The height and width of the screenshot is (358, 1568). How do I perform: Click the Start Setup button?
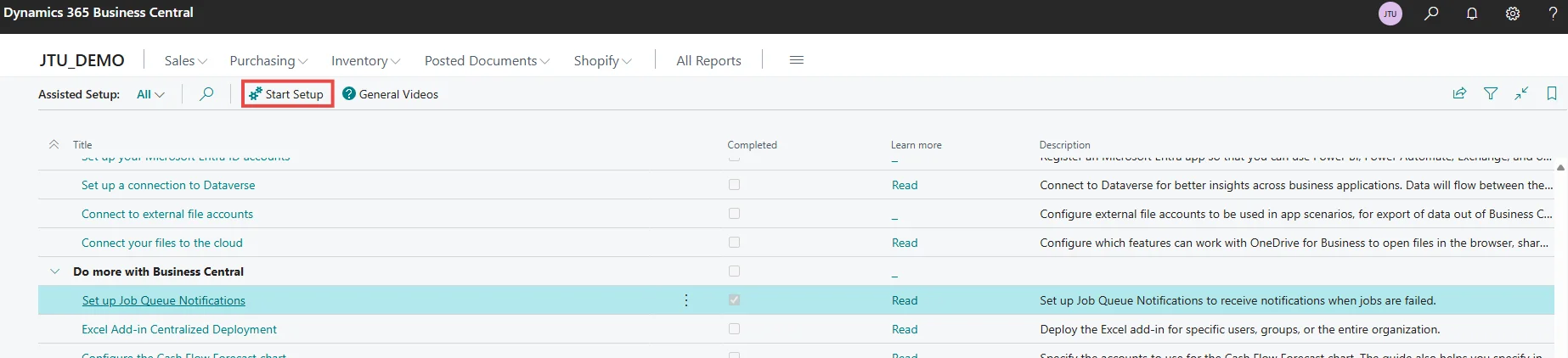point(287,94)
